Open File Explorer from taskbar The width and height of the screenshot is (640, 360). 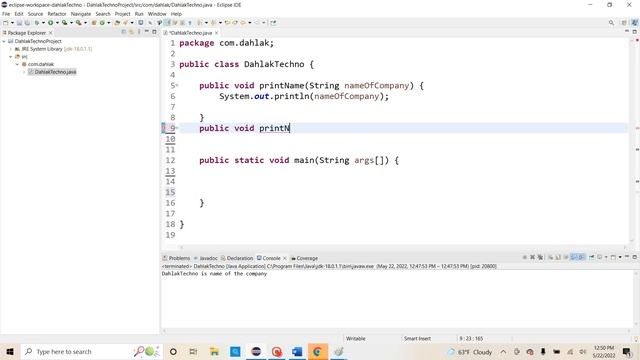coord(214,351)
